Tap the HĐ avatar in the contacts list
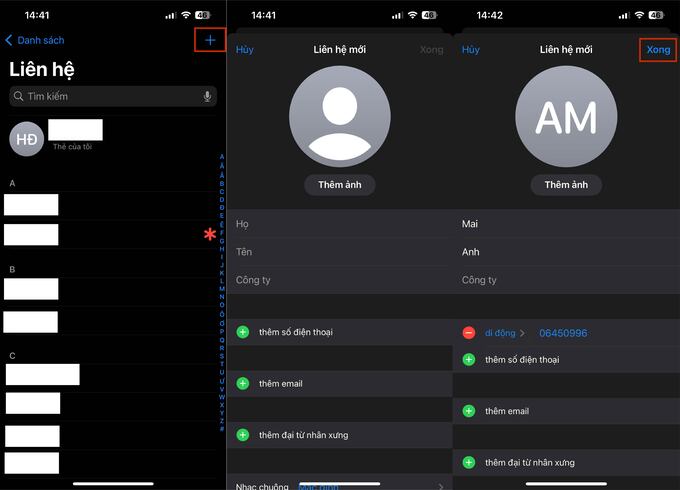 (26, 139)
